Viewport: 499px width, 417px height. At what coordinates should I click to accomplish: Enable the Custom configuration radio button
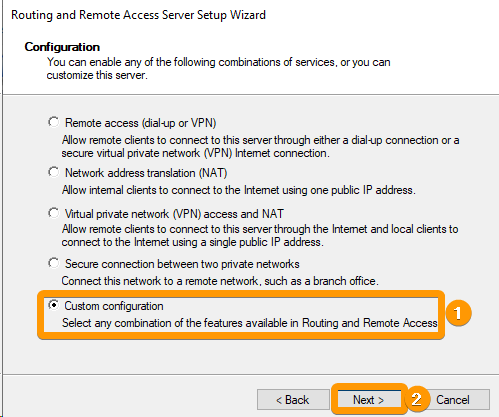click(x=54, y=305)
